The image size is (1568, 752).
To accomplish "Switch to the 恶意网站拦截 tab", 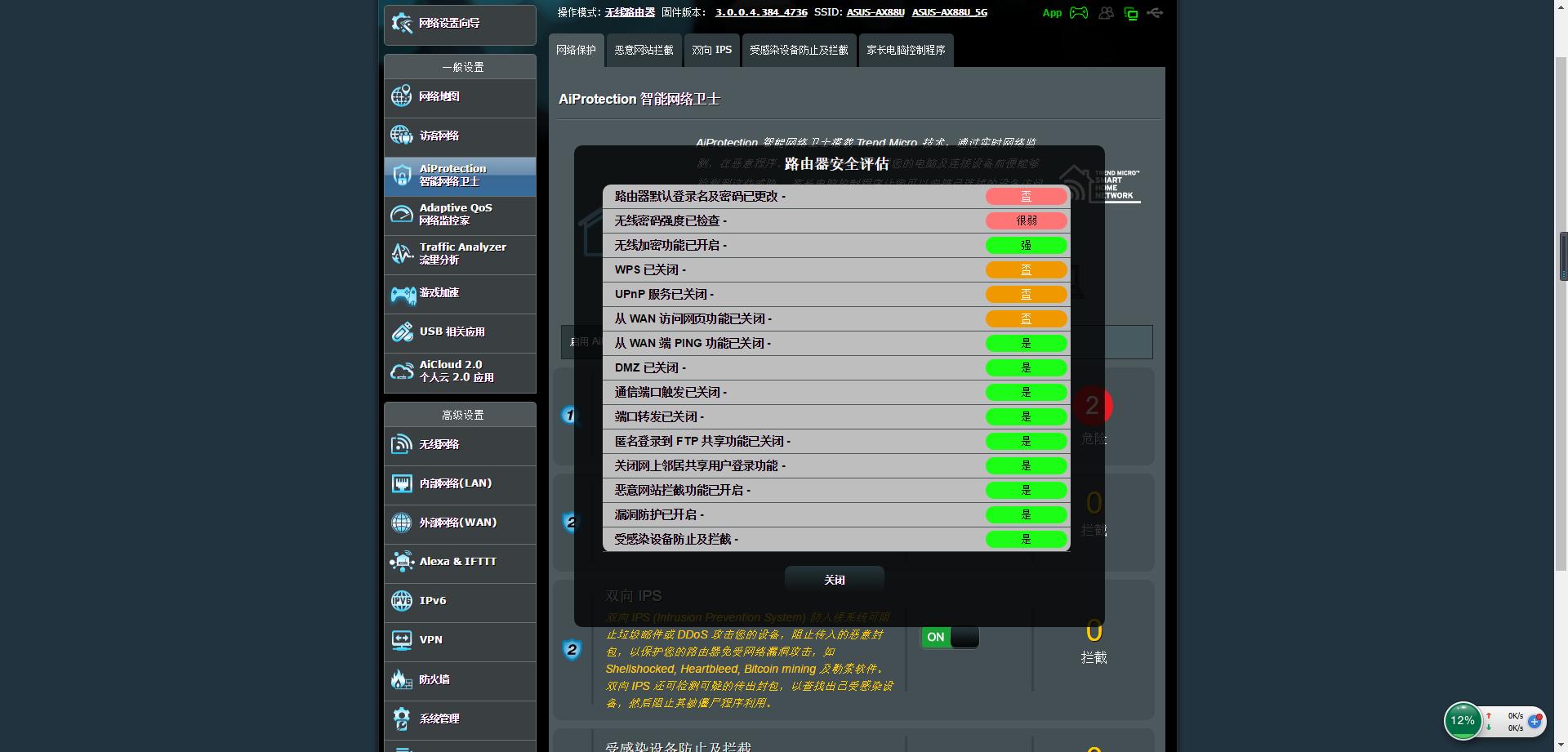I will (x=644, y=50).
